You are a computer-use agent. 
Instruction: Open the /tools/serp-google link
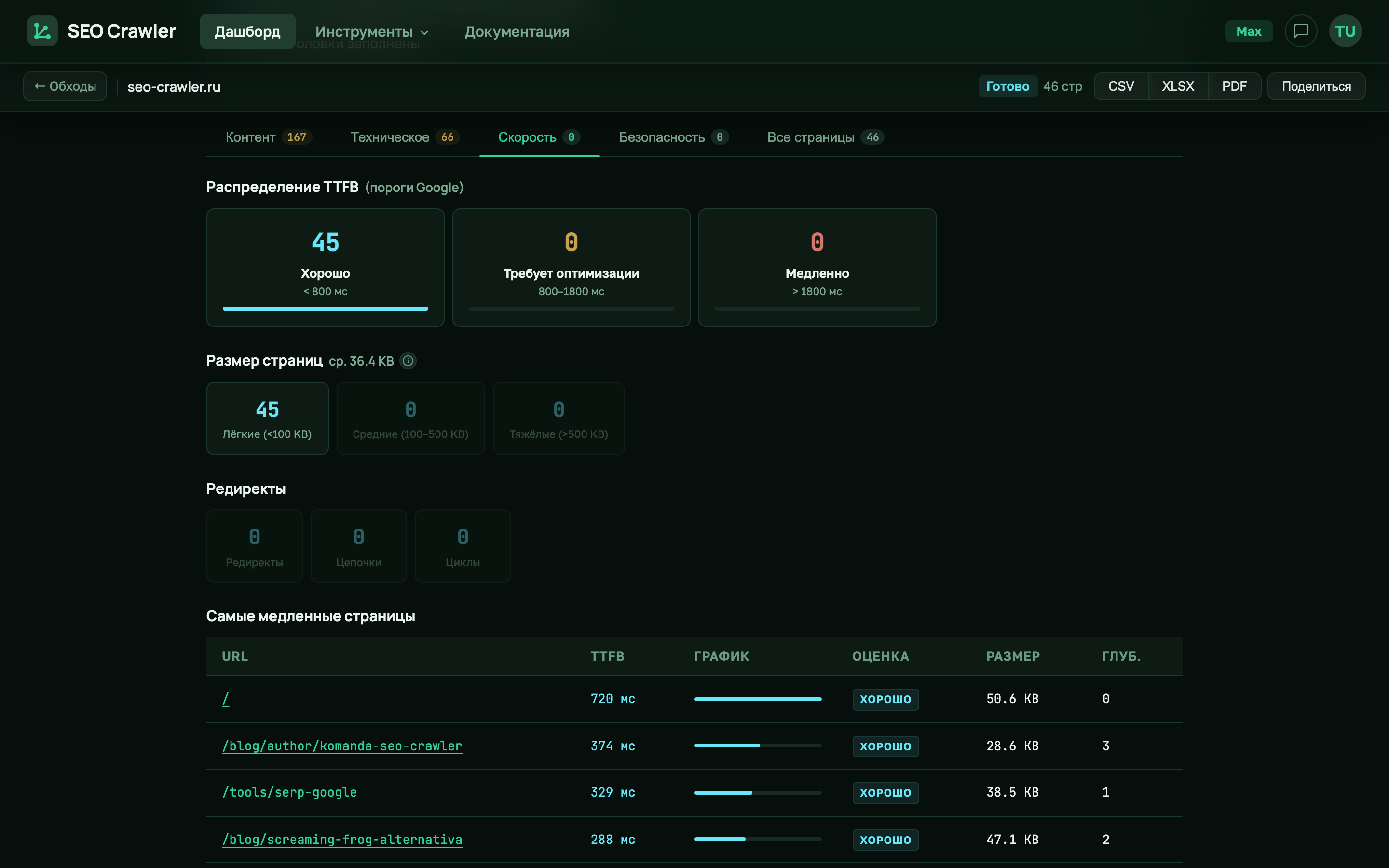pos(289,792)
